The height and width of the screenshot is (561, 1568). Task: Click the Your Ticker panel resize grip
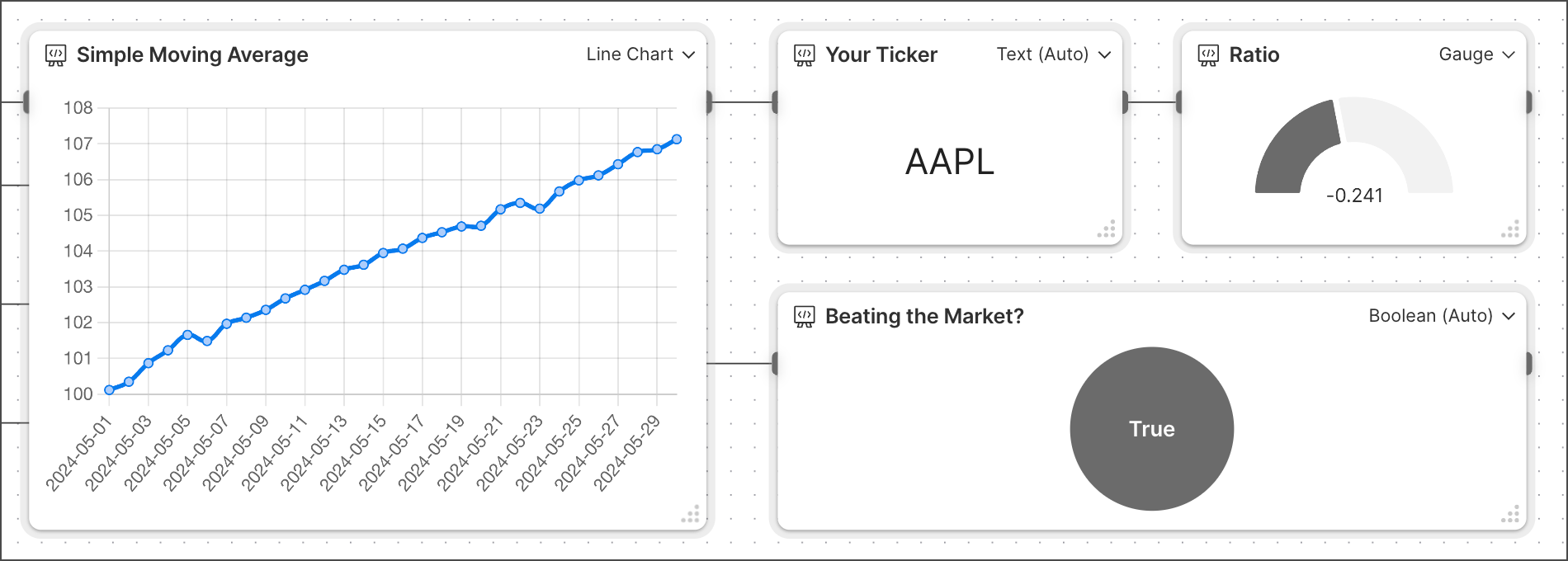[1107, 229]
